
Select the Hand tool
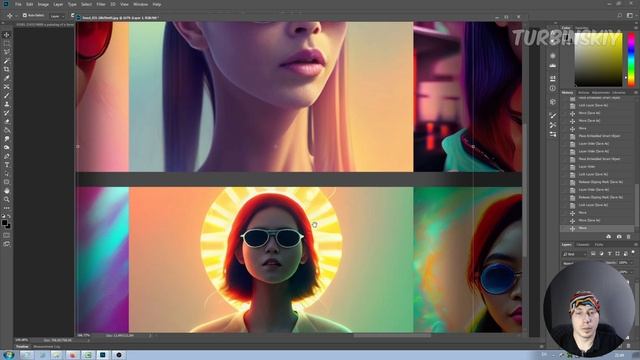point(7,191)
